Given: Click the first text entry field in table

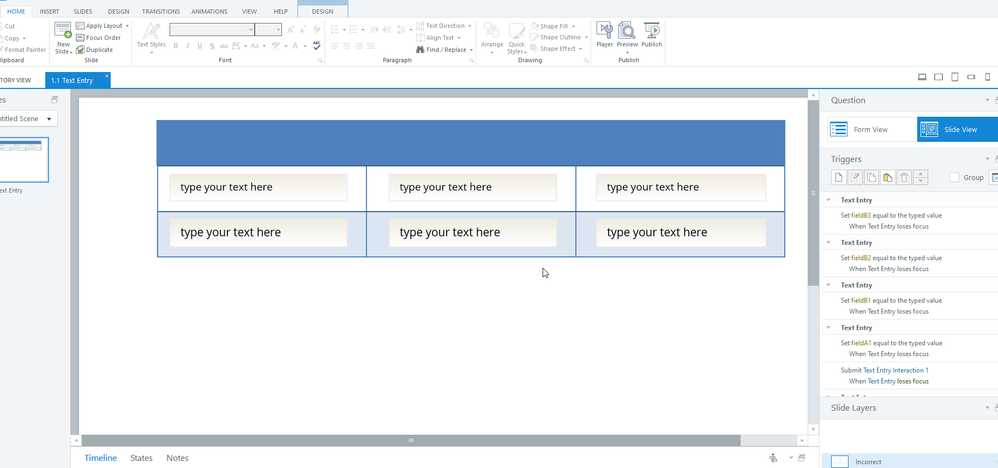Looking at the screenshot, I should pos(258,187).
